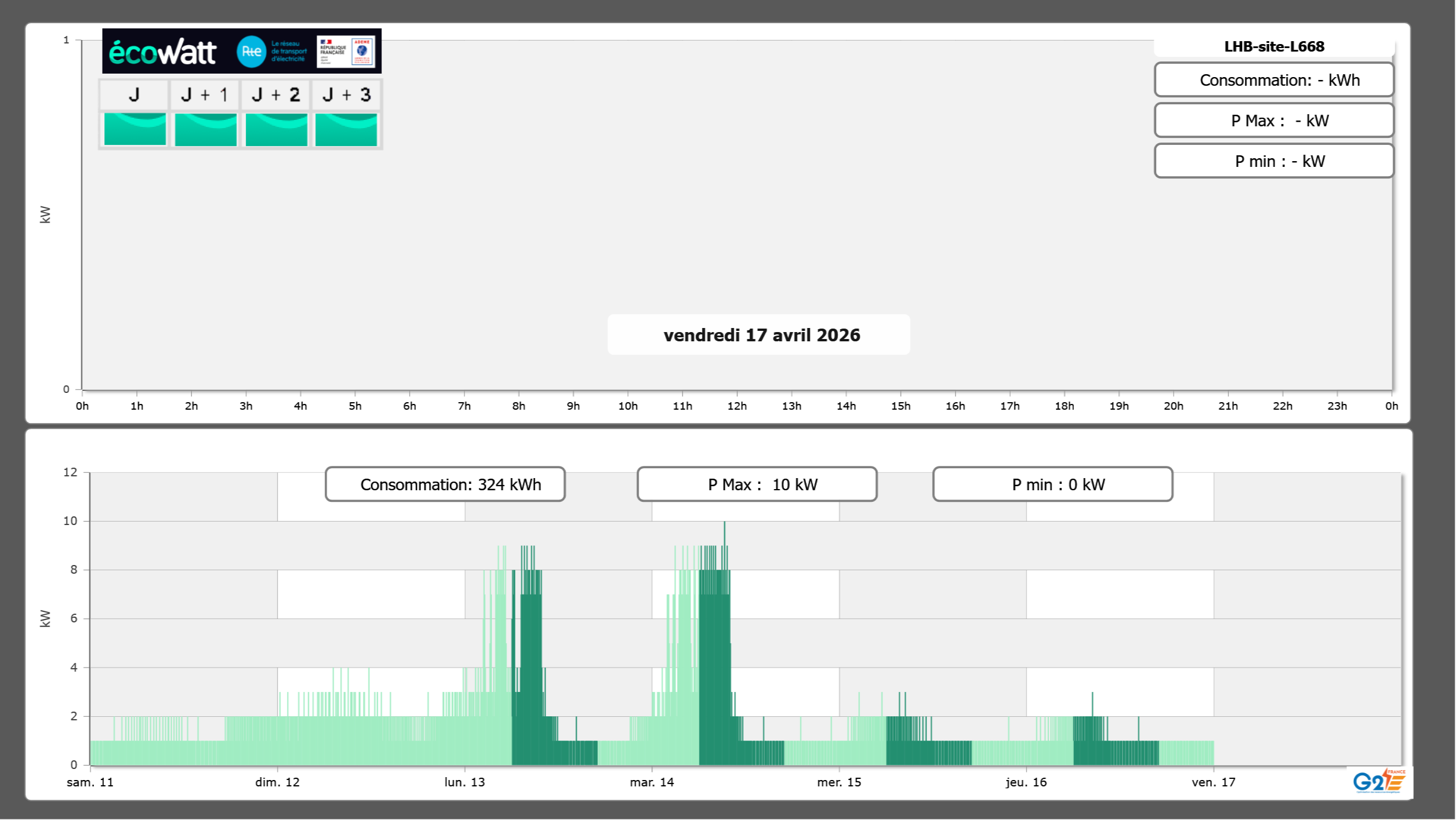Click the lun. 13 axis label
Image resolution: width=1456 pixels, height=820 pixels.
[x=464, y=782]
